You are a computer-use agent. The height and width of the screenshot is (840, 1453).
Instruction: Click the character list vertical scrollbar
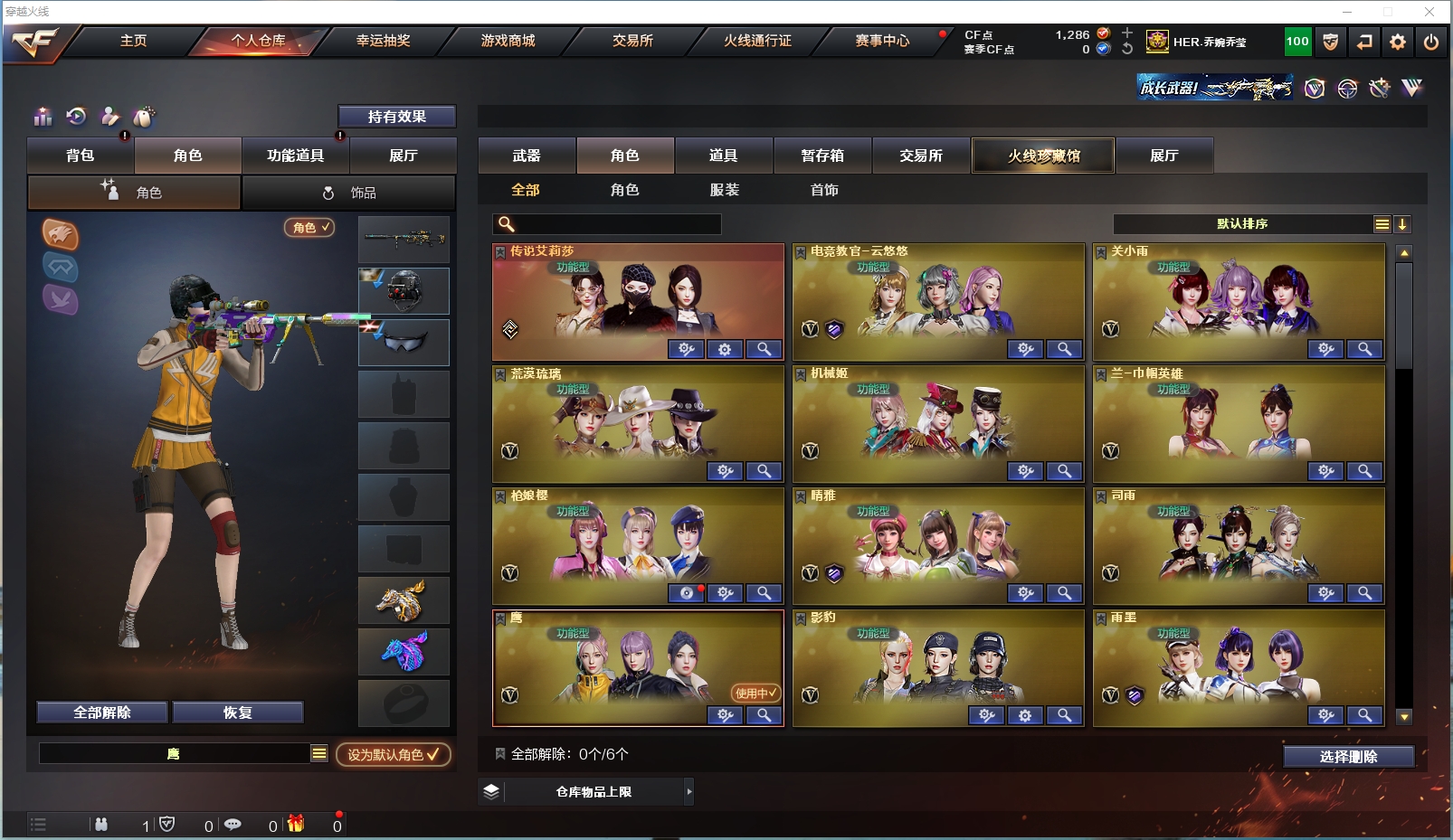coord(1404,484)
